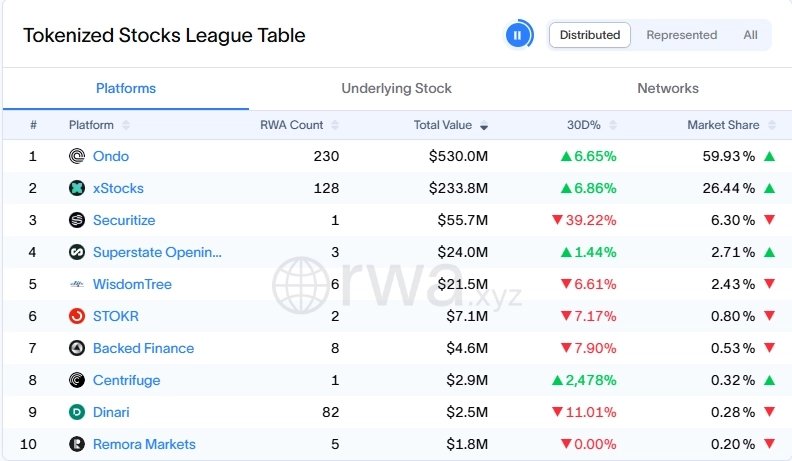The image size is (792, 461).
Task: Click the Superstate logo icon
Action: 77,252
